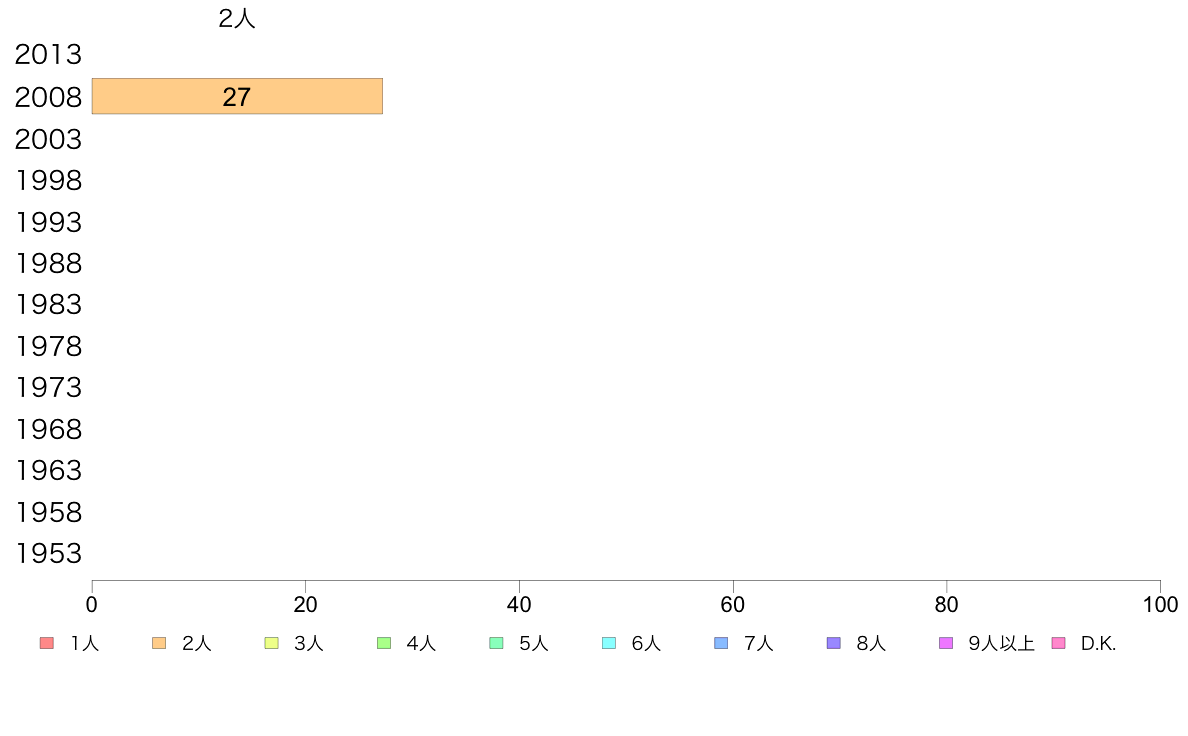Click the 1973 year label
The height and width of the screenshot is (736, 1188).
point(48,387)
